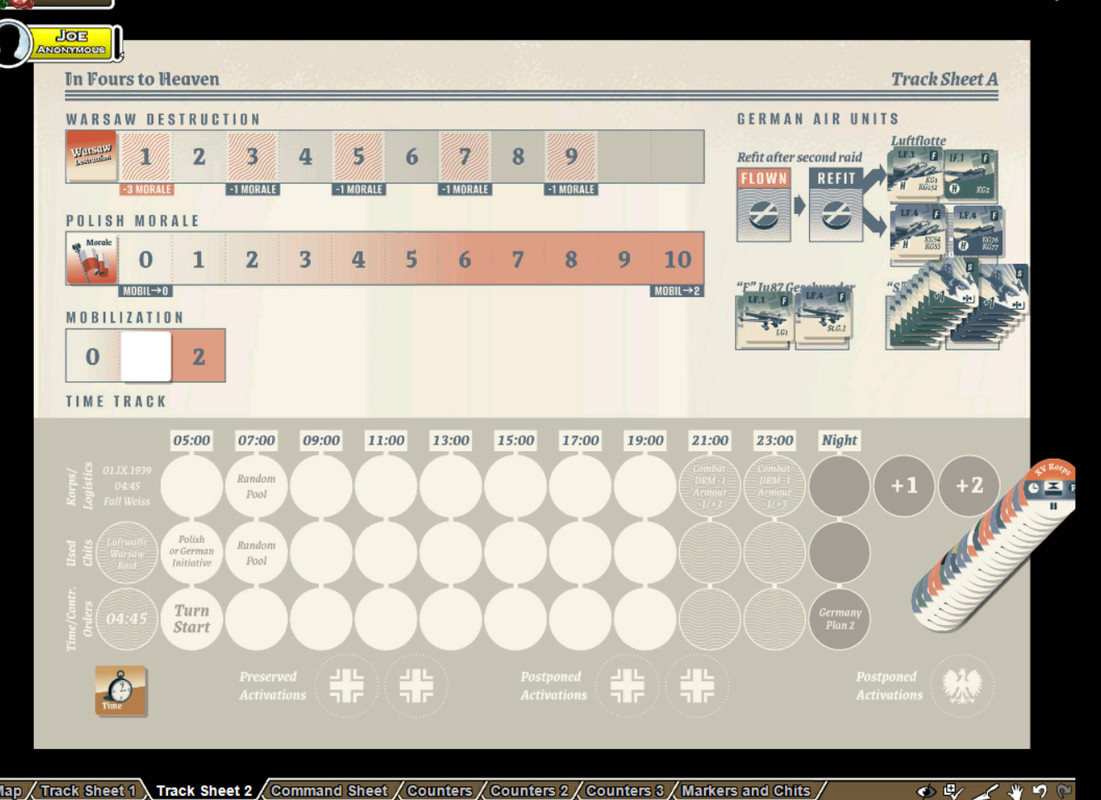
Task: Select the LF.4 KG76 KG77 blue card
Action: 977,232
